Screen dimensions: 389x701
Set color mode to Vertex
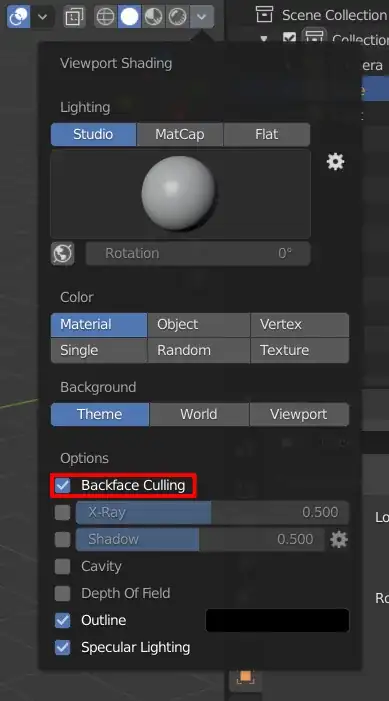click(300, 325)
